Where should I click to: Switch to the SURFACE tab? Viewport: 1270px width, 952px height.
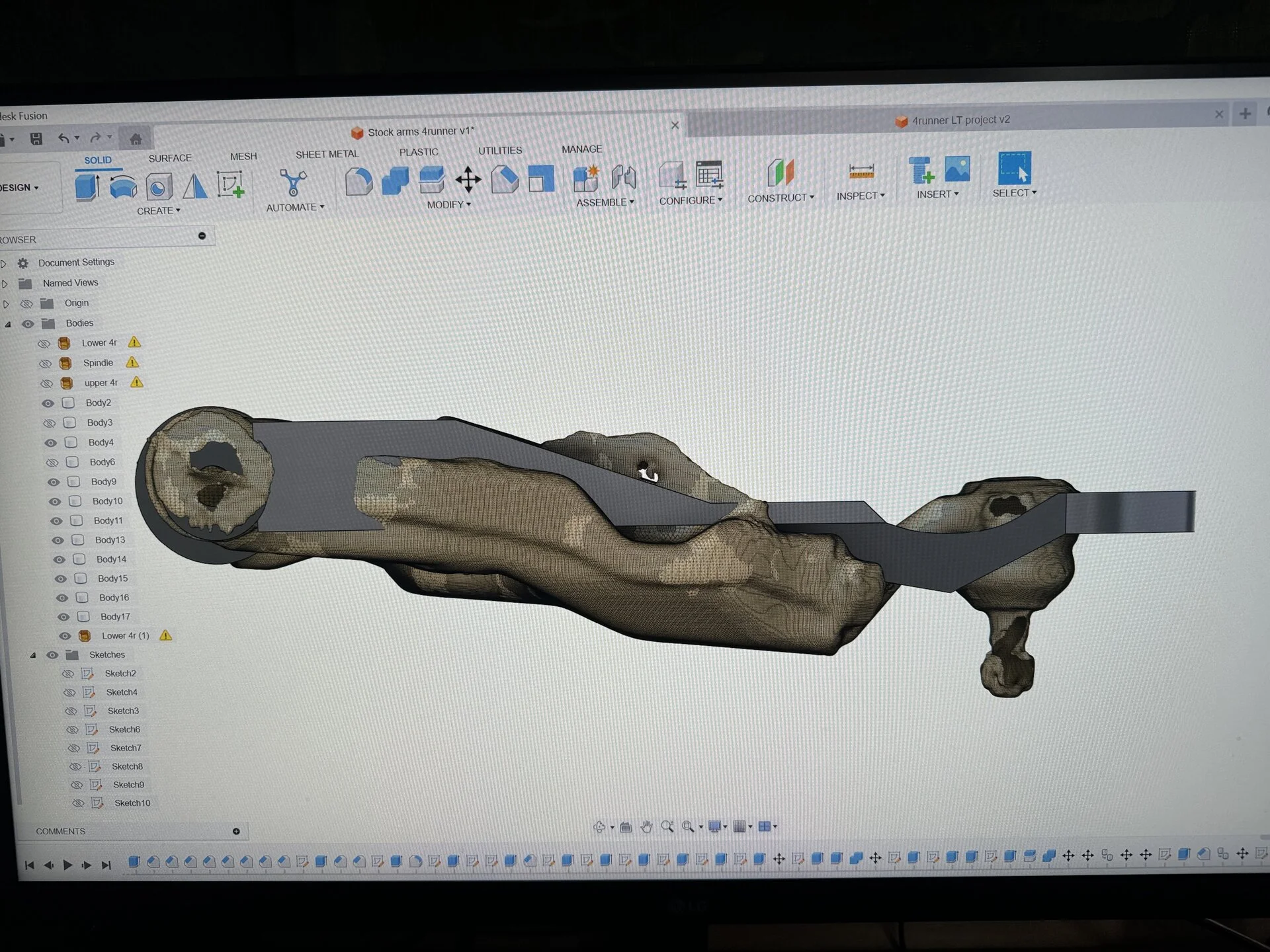coord(170,158)
